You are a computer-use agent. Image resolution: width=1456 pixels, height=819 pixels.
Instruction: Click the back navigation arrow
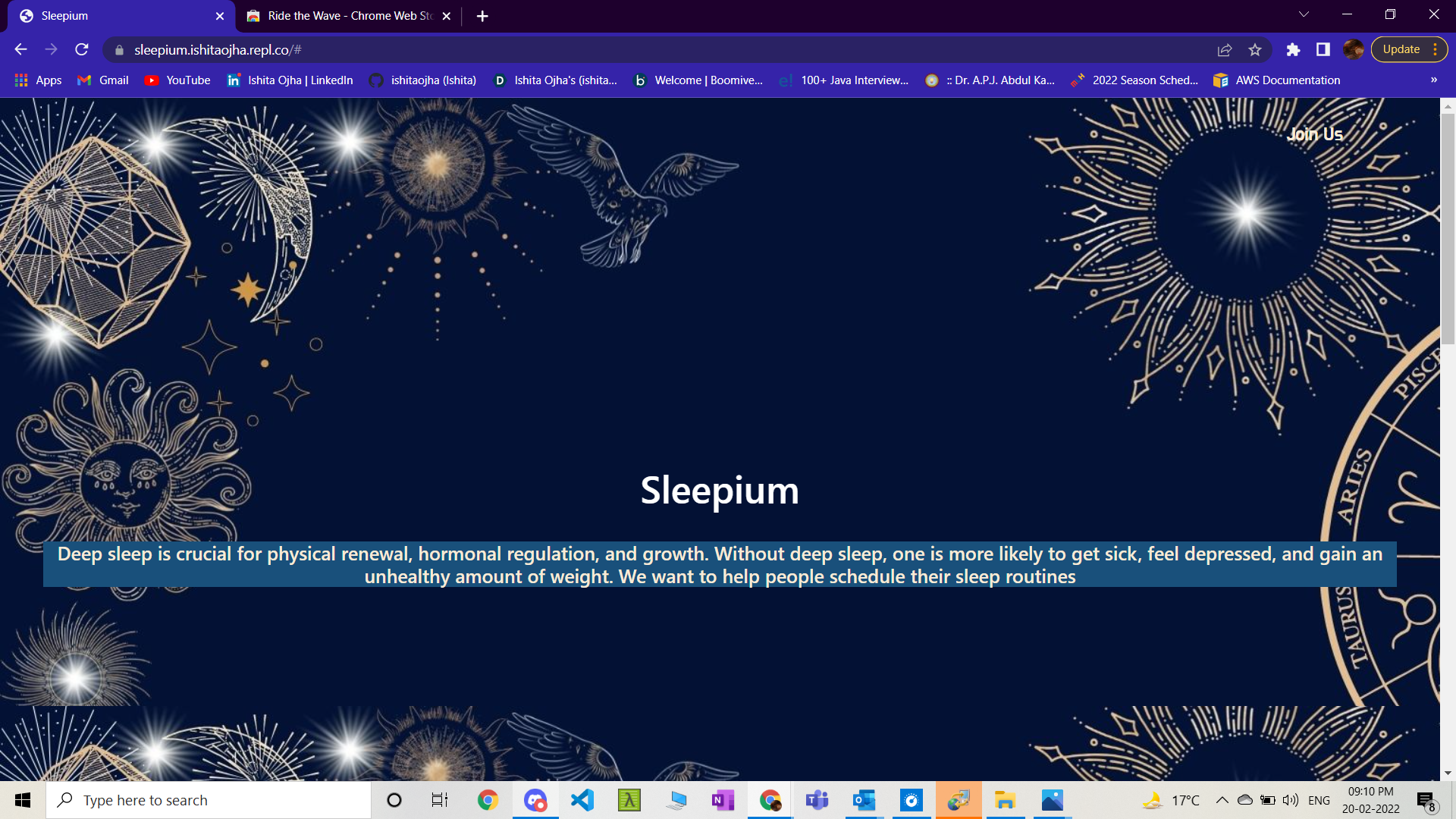click(x=20, y=49)
